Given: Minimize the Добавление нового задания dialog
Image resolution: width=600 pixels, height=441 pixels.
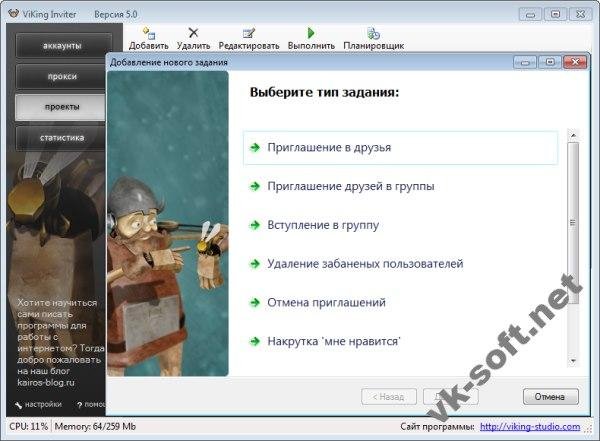Looking at the screenshot, I should click(525, 62).
